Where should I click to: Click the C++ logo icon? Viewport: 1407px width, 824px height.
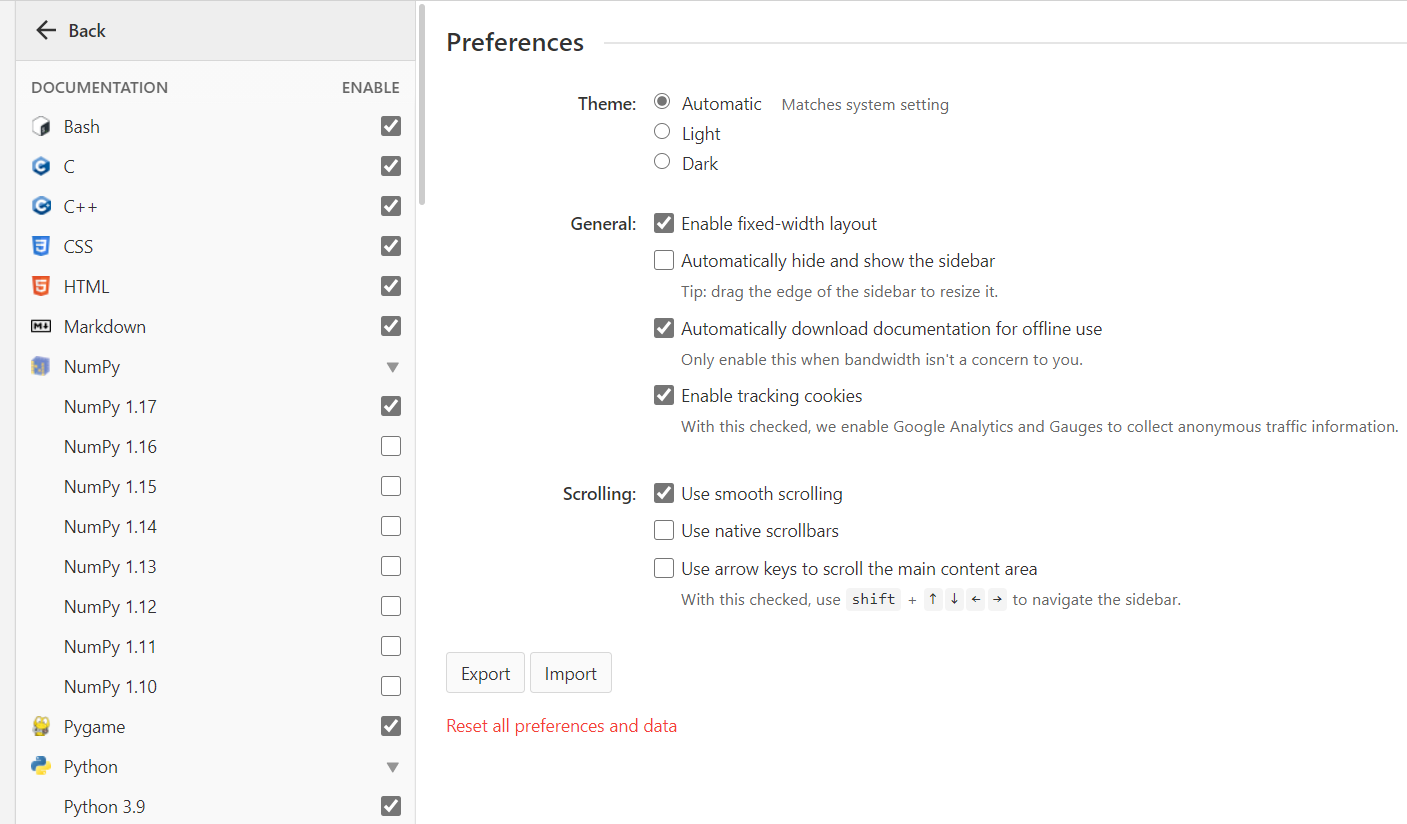point(41,207)
